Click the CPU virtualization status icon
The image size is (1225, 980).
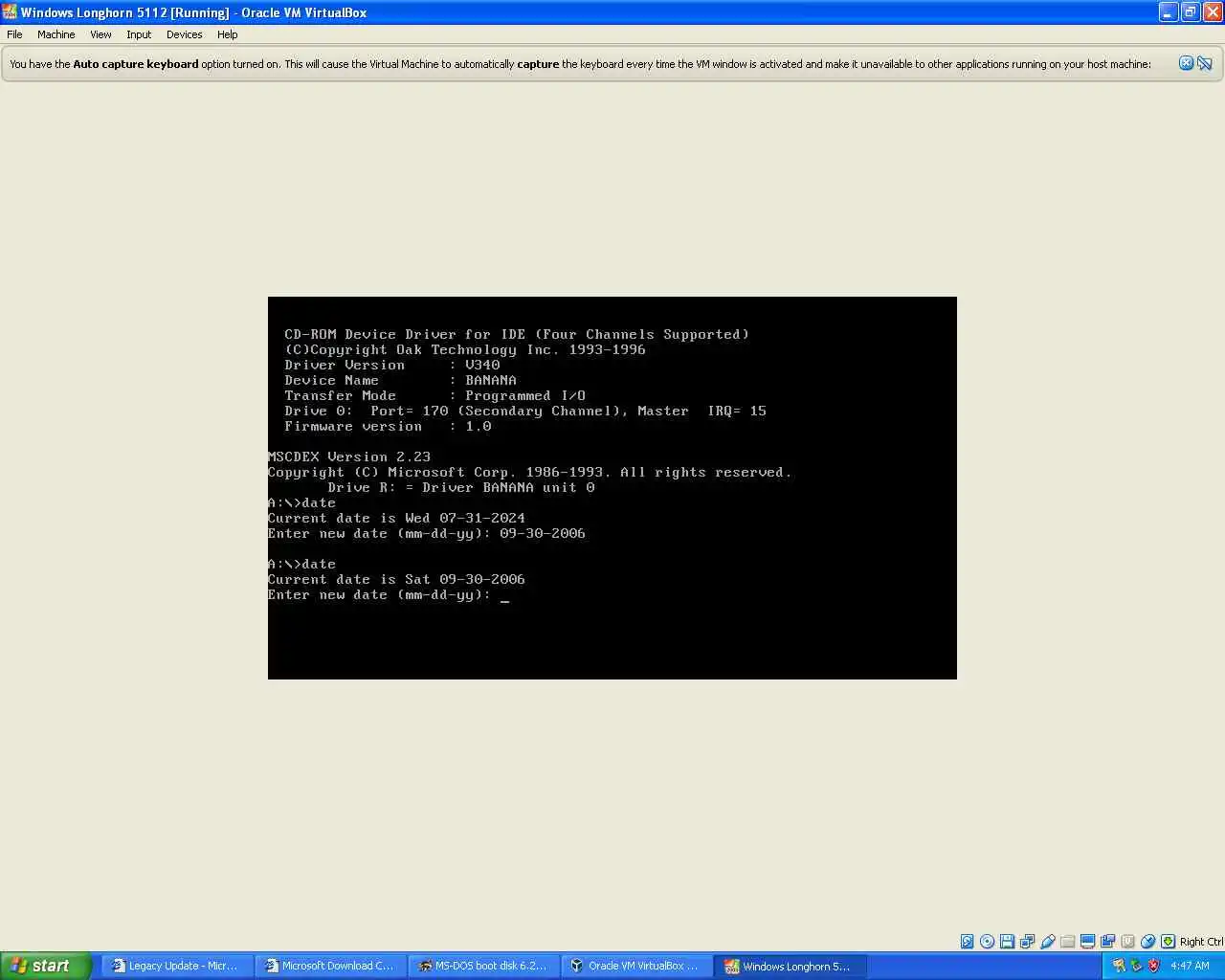click(1127, 942)
